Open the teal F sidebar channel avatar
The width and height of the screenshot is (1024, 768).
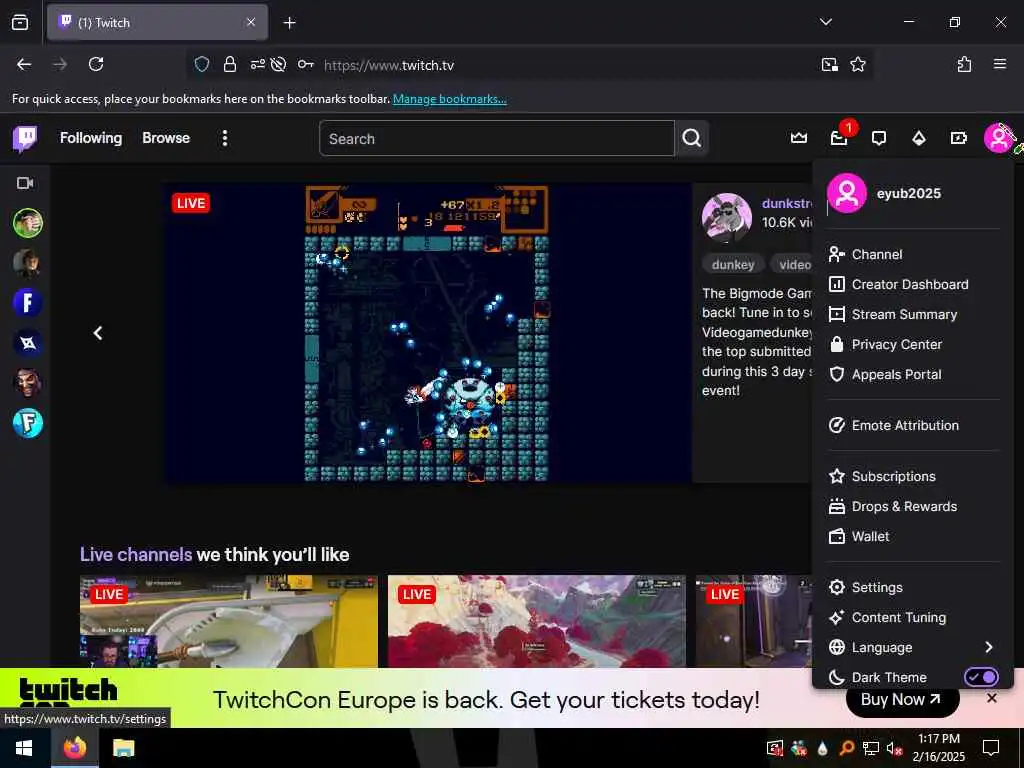28,423
